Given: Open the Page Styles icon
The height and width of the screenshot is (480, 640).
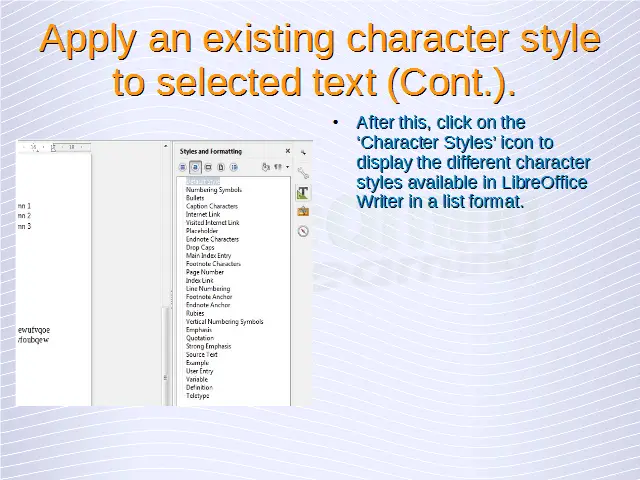Looking at the screenshot, I should [x=220, y=167].
